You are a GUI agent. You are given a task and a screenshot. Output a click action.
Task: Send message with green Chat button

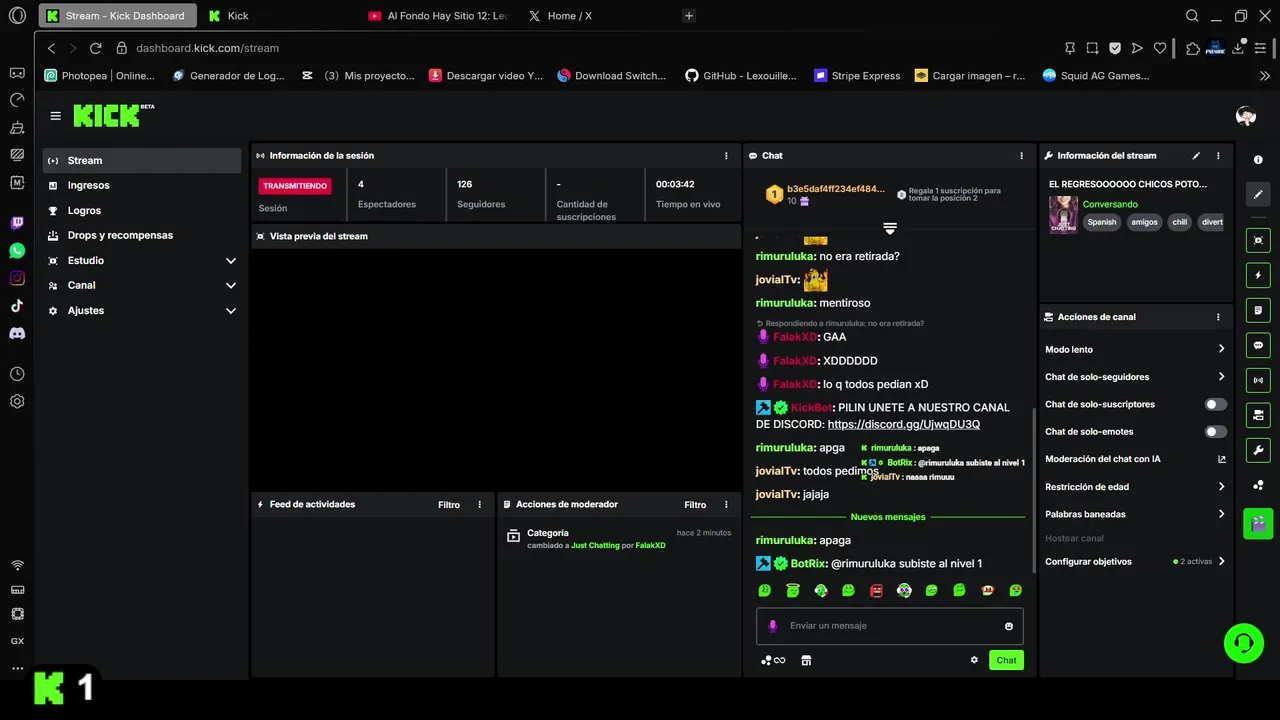click(1006, 660)
